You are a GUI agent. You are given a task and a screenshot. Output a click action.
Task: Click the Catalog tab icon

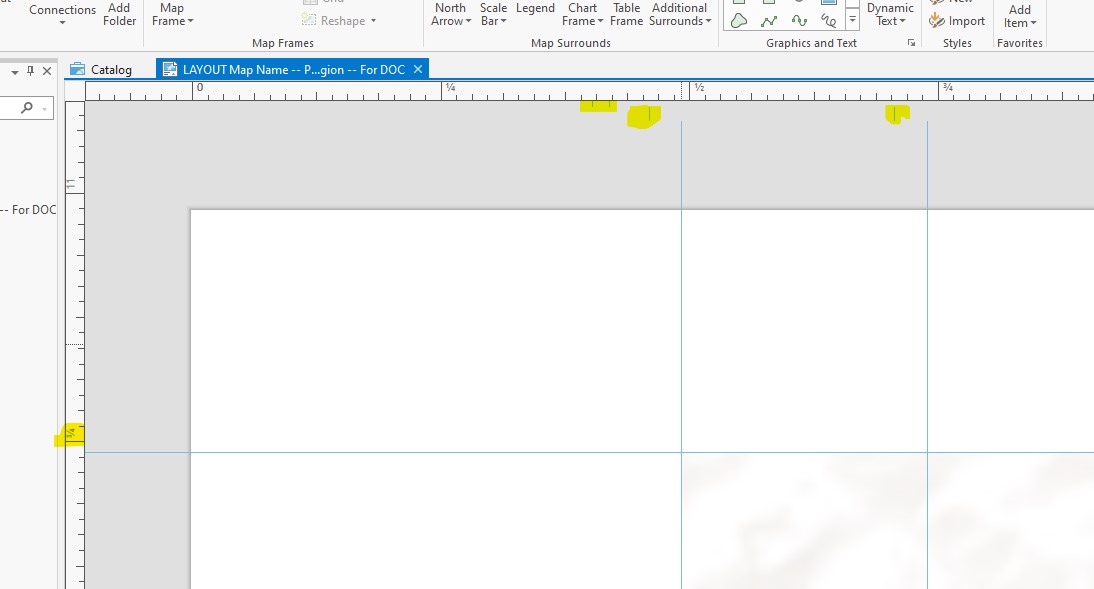pos(77,69)
